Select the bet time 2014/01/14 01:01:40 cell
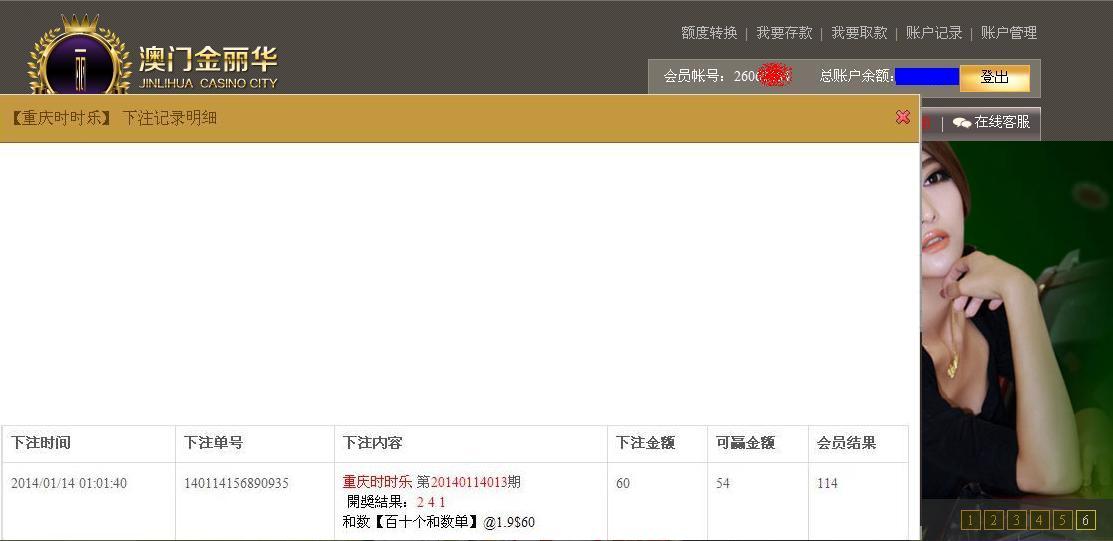This screenshot has width=1113, height=541. pyautogui.click(x=69, y=483)
